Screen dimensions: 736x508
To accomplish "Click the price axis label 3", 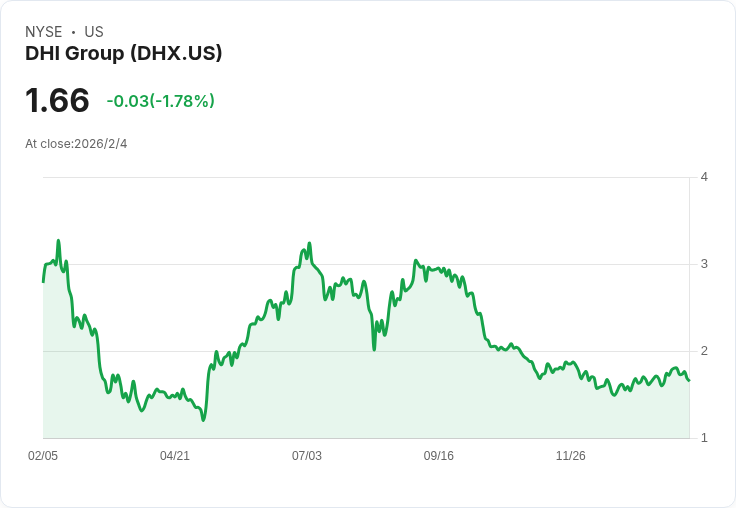I will tap(704, 264).
